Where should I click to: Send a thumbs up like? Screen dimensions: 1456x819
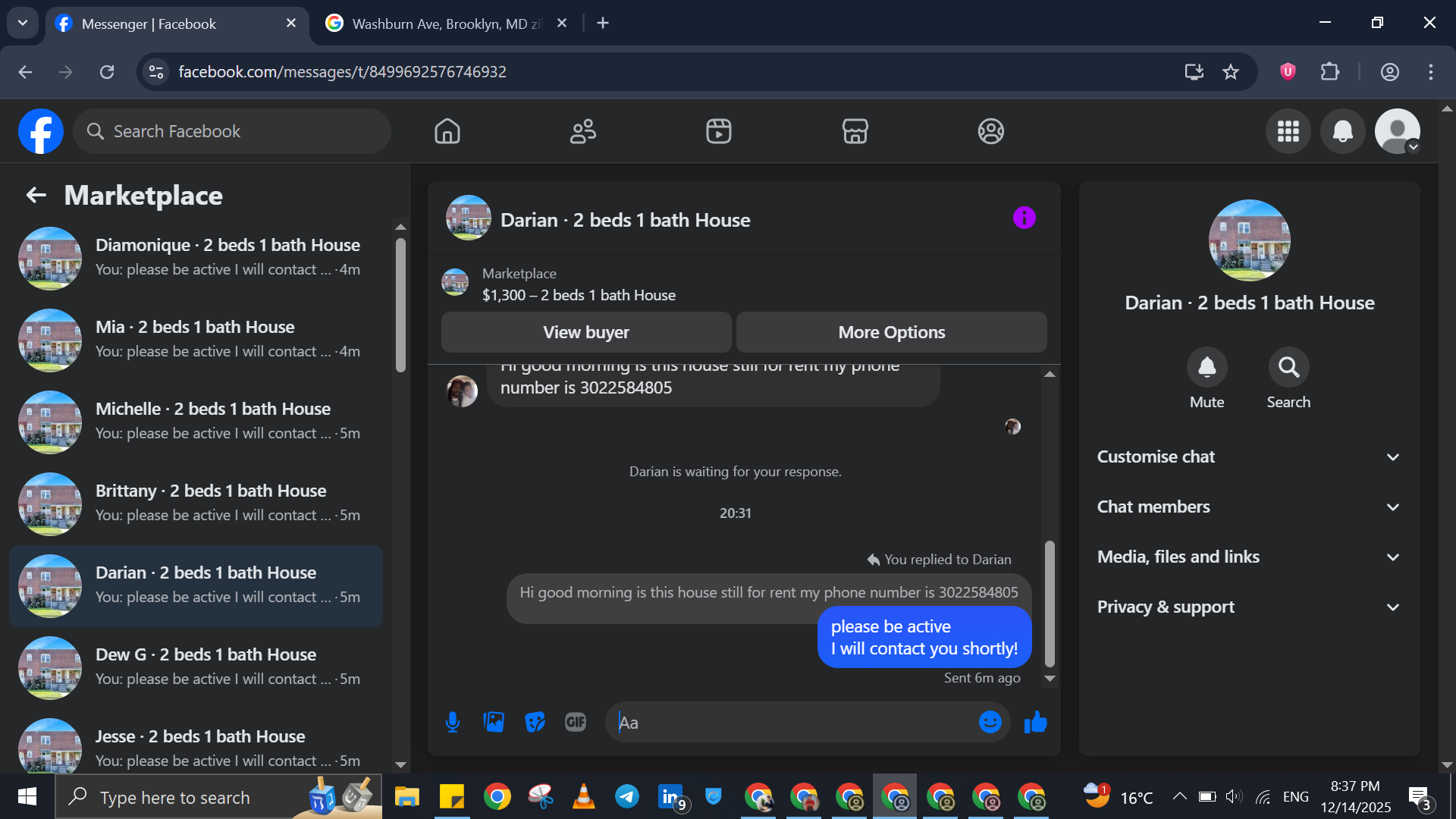(x=1035, y=722)
